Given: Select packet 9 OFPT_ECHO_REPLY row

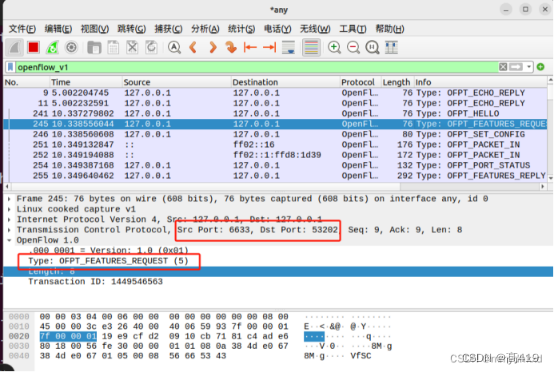Looking at the screenshot, I should [x=275, y=93].
